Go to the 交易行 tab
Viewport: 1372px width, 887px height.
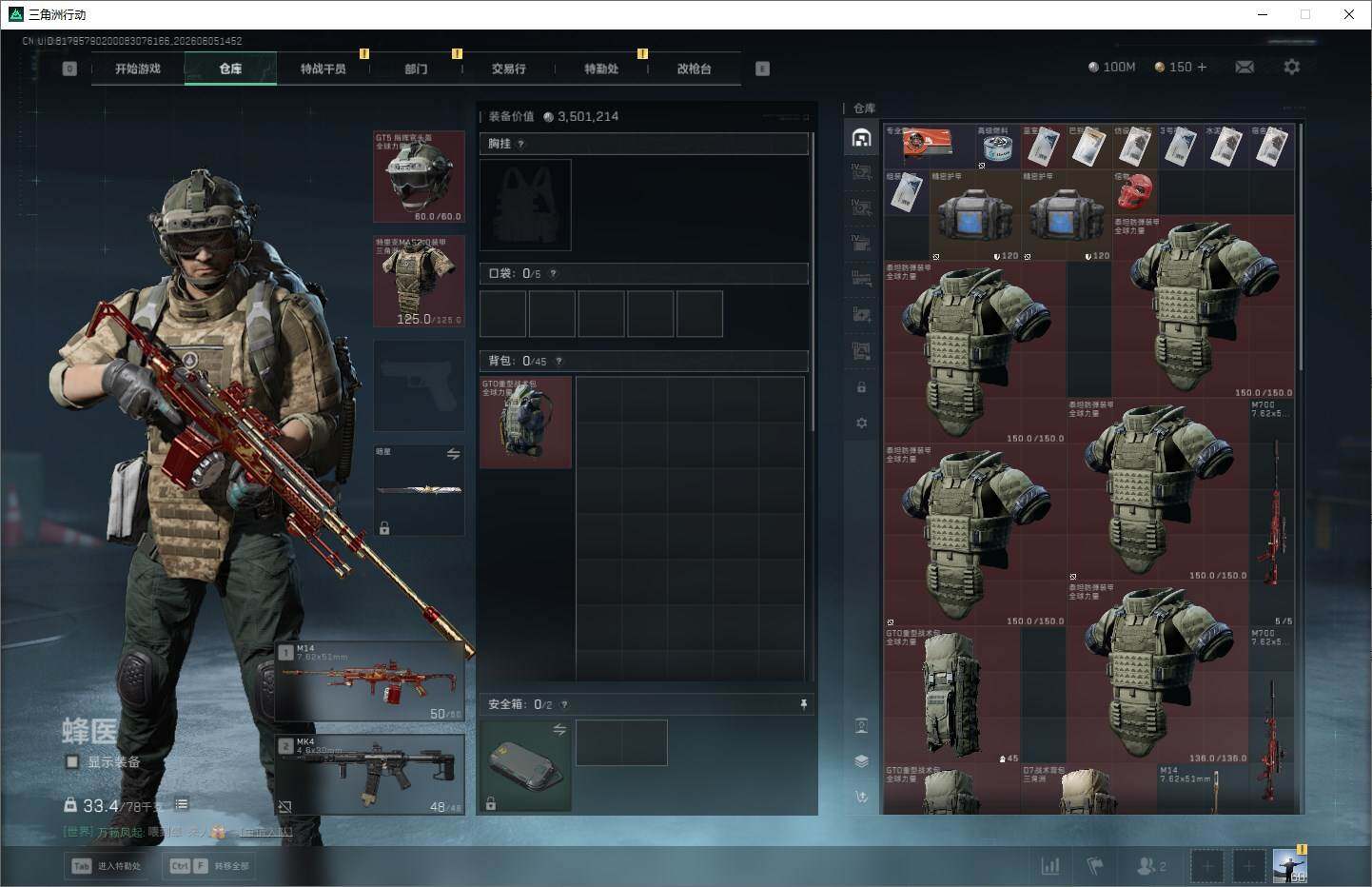coord(509,69)
